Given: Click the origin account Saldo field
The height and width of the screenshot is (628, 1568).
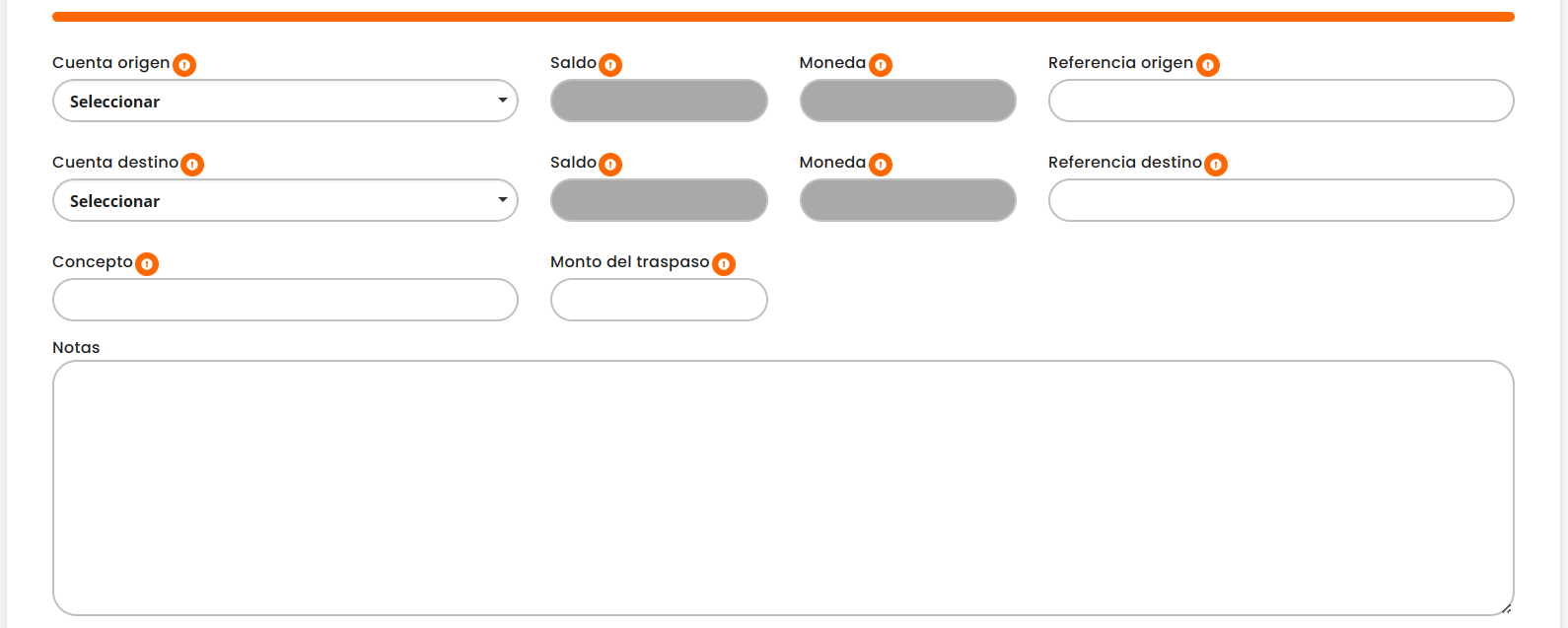Looking at the screenshot, I should tap(659, 101).
